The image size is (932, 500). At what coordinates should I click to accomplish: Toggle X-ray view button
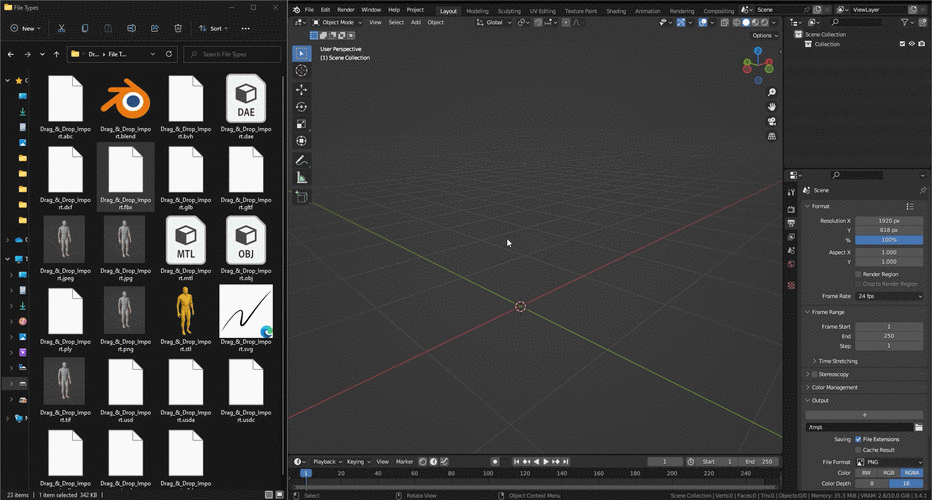coord(724,23)
